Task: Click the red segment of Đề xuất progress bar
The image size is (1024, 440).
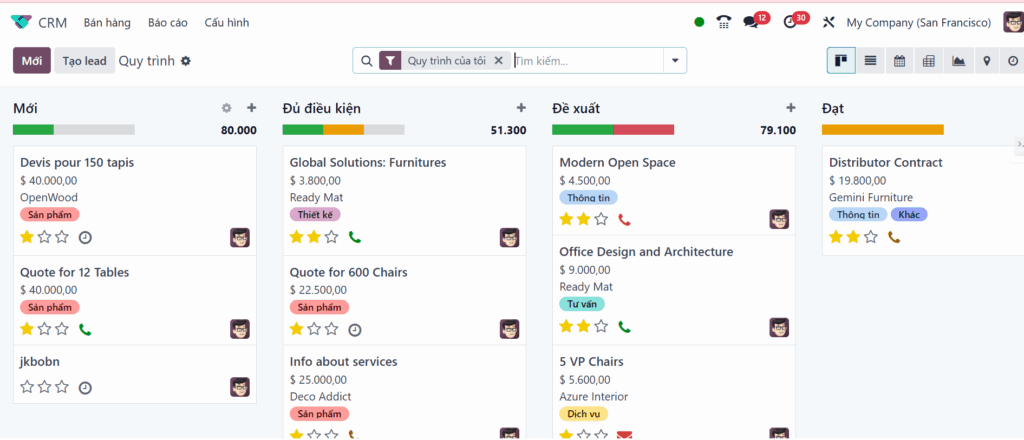Action: (644, 130)
